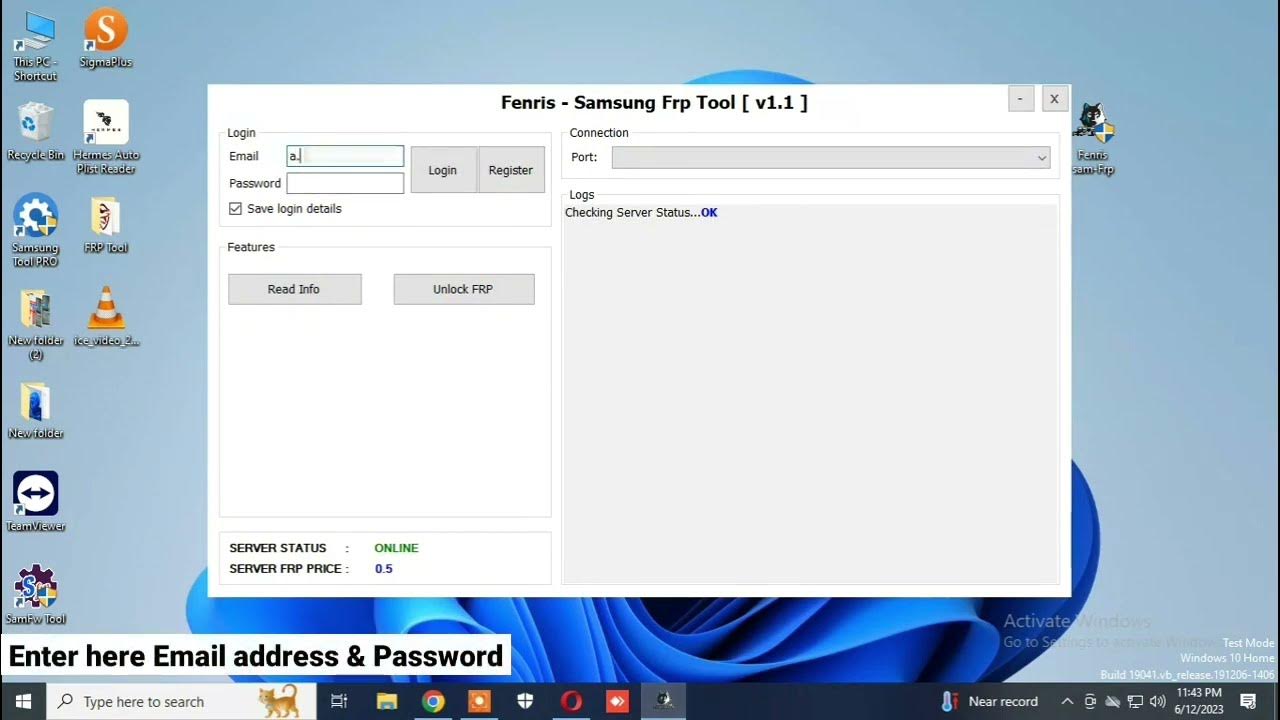Image resolution: width=1280 pixels, height=720 pixels.
Task: Open New folder (2) on desktop
Action: pyautogui.click(x=35, y=323)
